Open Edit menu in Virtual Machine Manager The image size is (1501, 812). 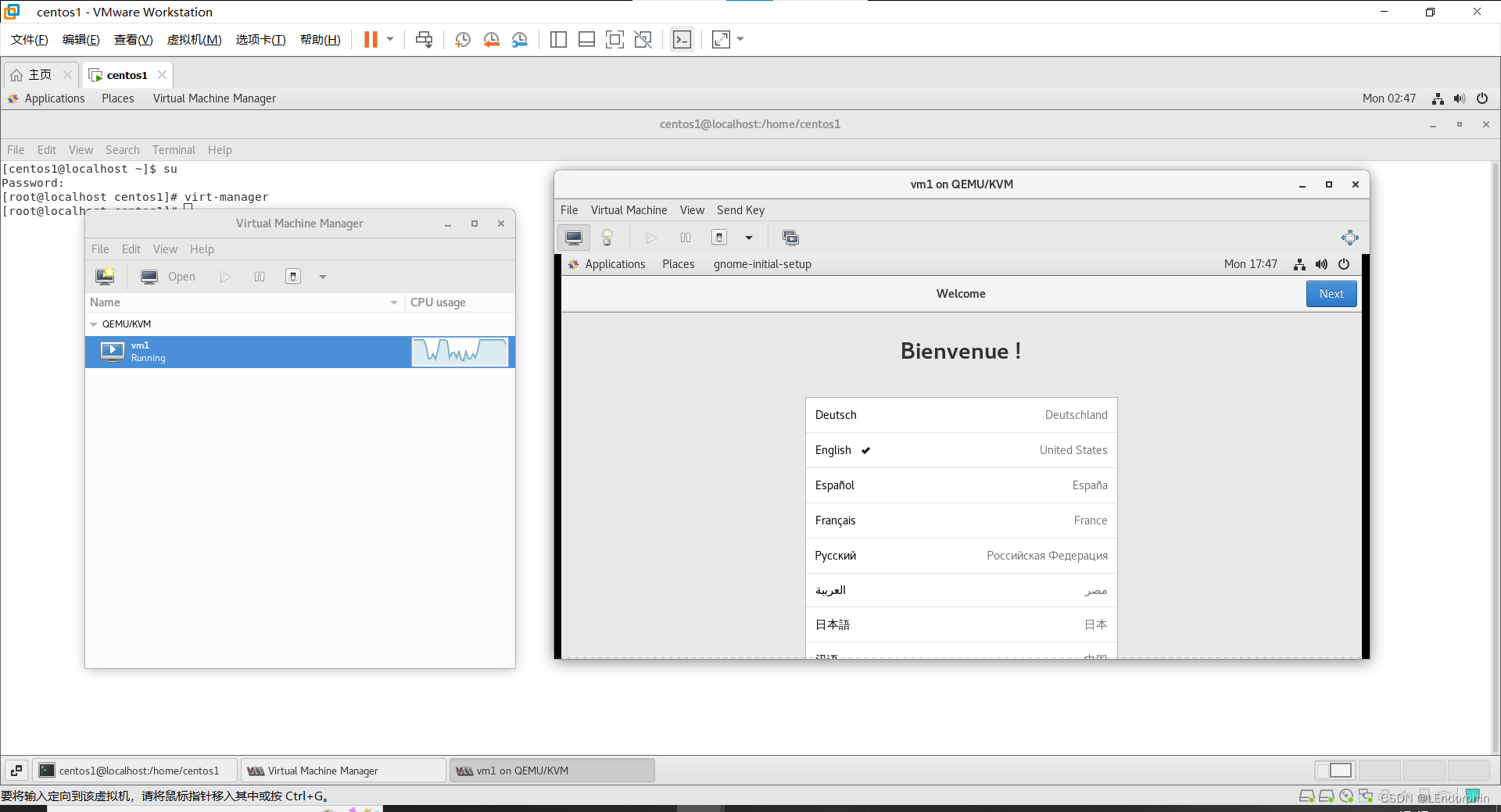coord(131,249)
